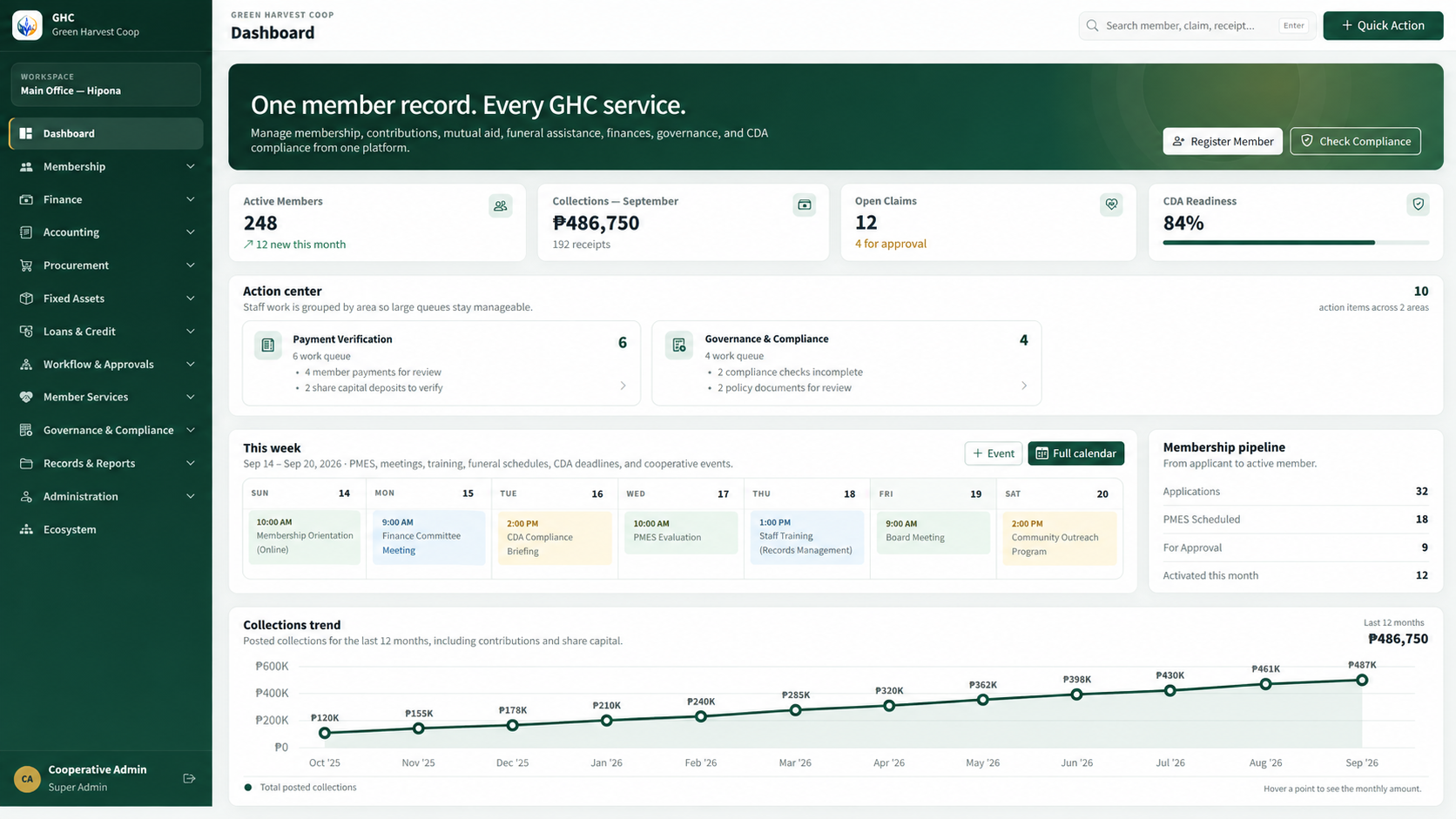Open the Board Meeting event on Friday

(934, 533)
